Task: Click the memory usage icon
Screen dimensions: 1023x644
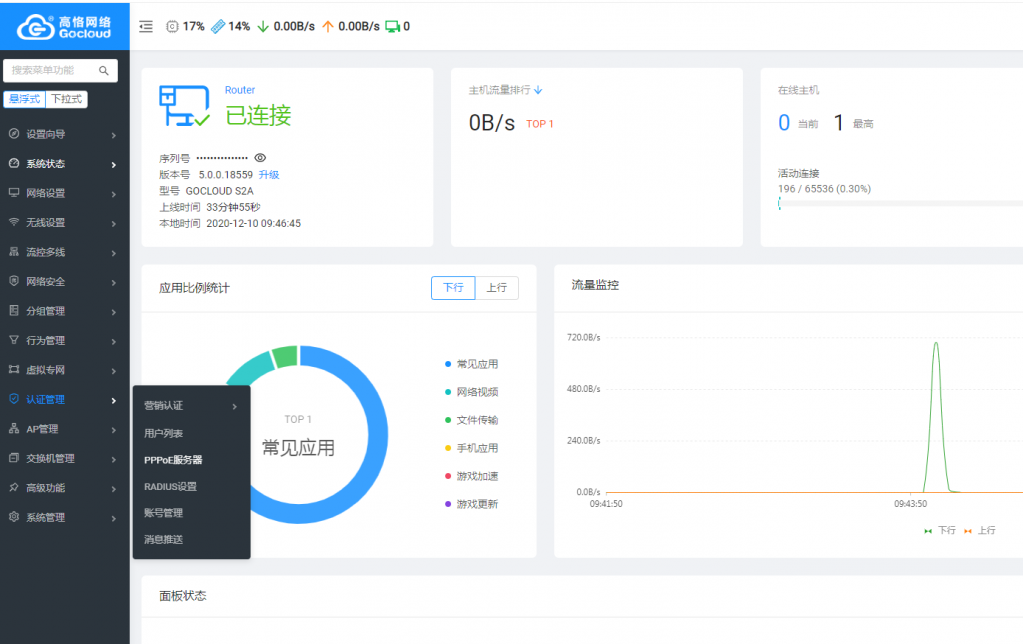Action: pos(218,26)
